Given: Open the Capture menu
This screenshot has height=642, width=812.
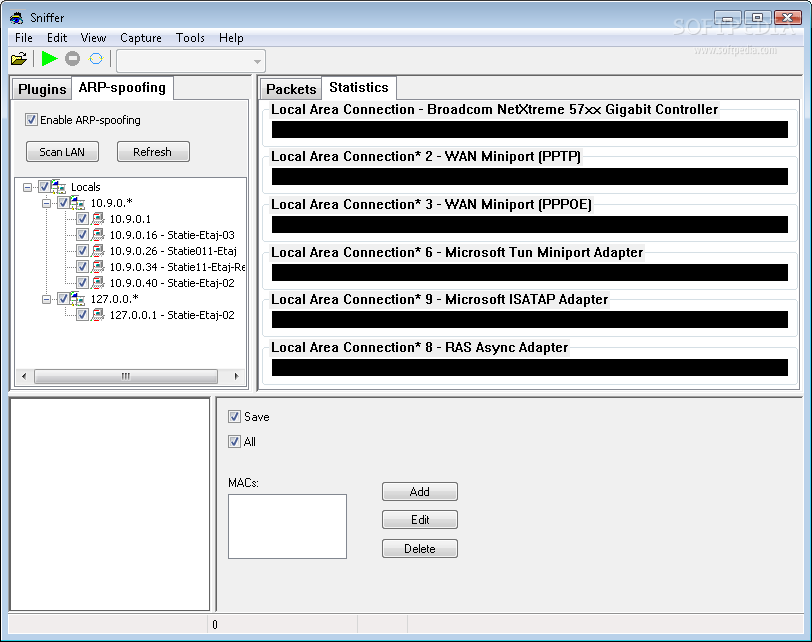Looking at the screenshot, I should pos(141,38).
